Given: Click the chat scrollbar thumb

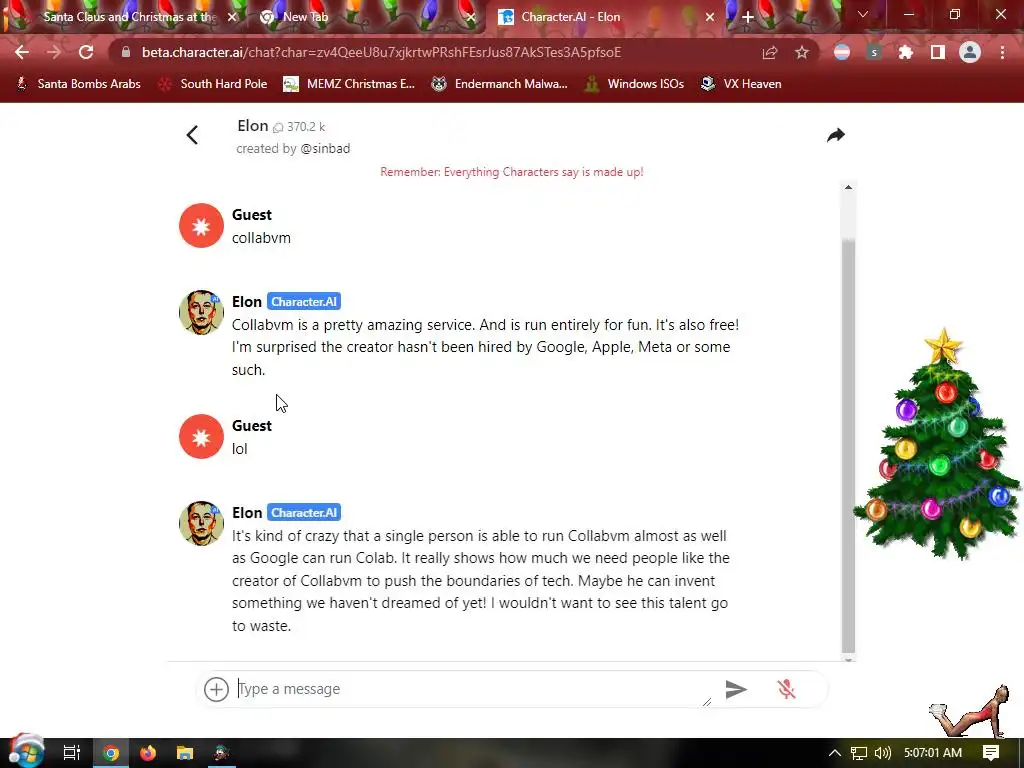Looking at the screenshot, I should pyautogui.click(x=848, y=445).
